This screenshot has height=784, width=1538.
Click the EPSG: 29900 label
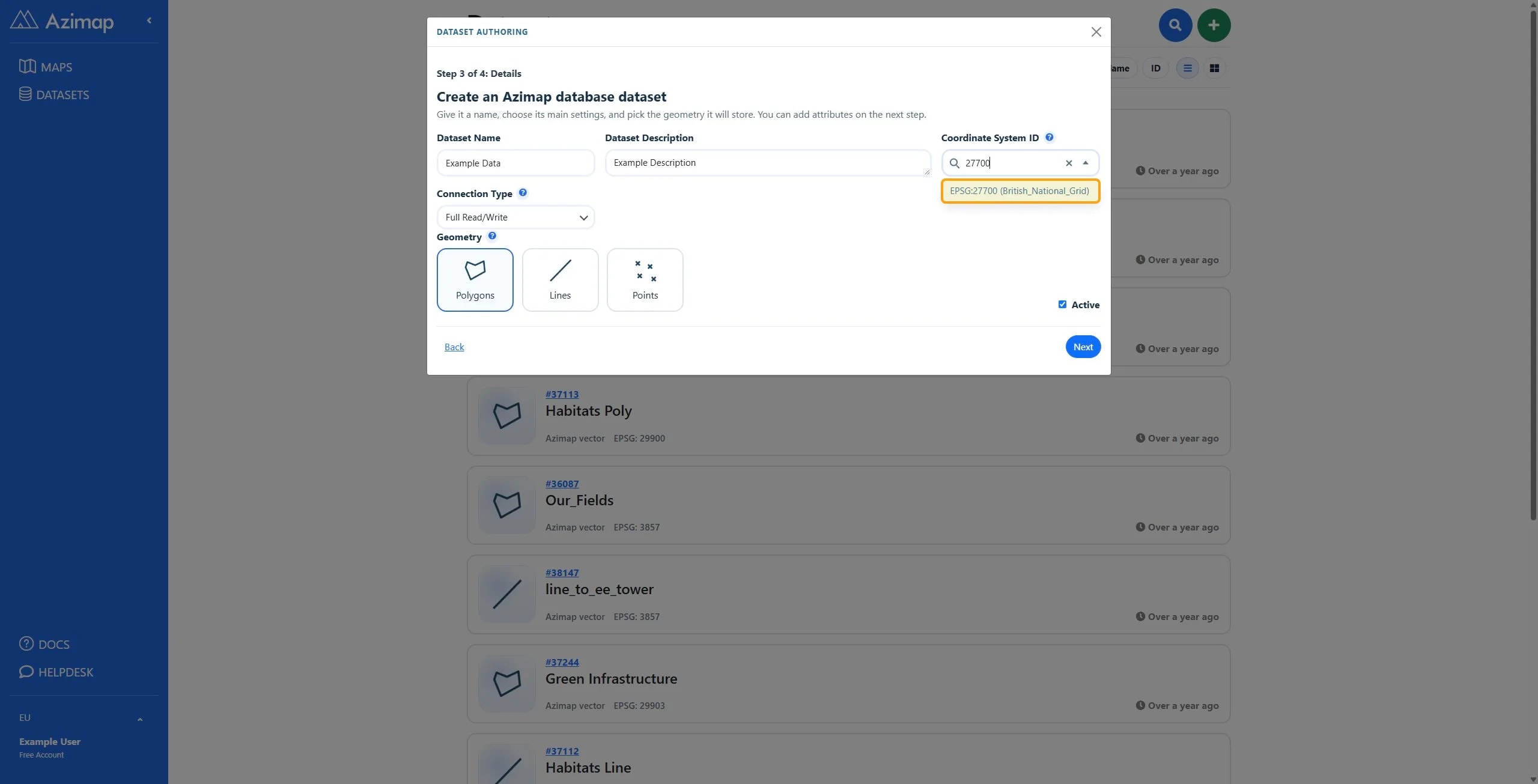639,439
